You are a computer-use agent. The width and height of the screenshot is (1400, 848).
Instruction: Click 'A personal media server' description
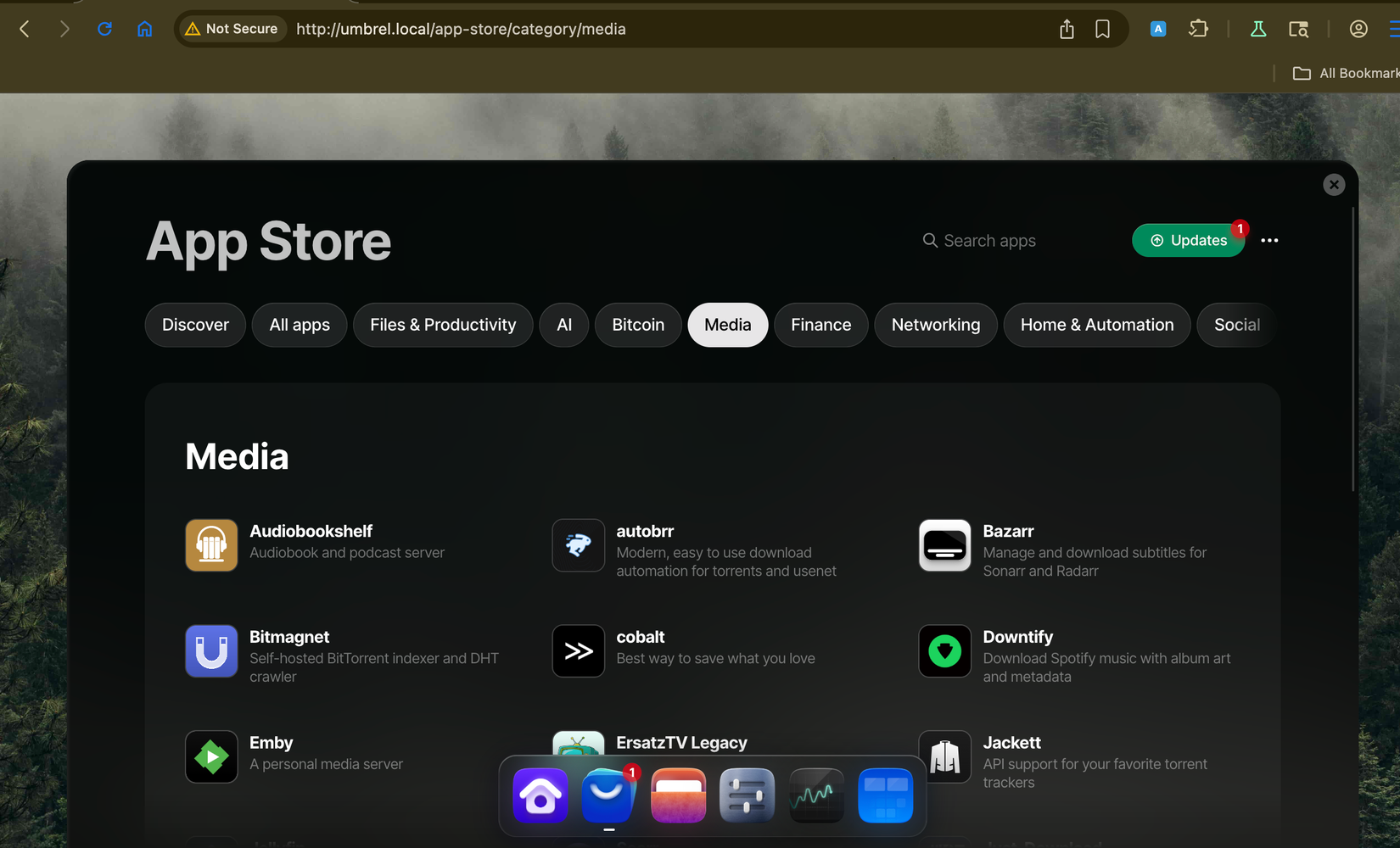click(x=326, y=764)
